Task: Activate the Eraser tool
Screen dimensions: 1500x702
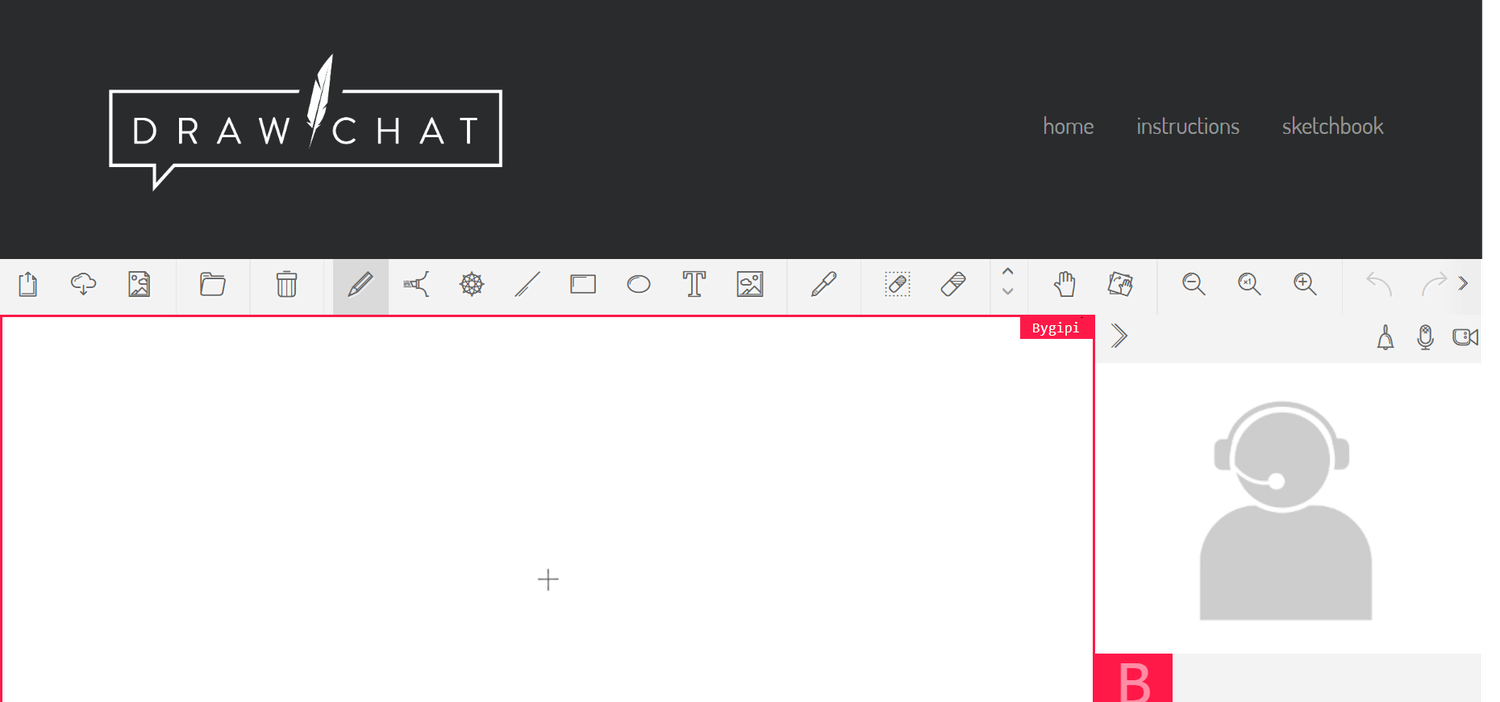Action: [953, 285]
